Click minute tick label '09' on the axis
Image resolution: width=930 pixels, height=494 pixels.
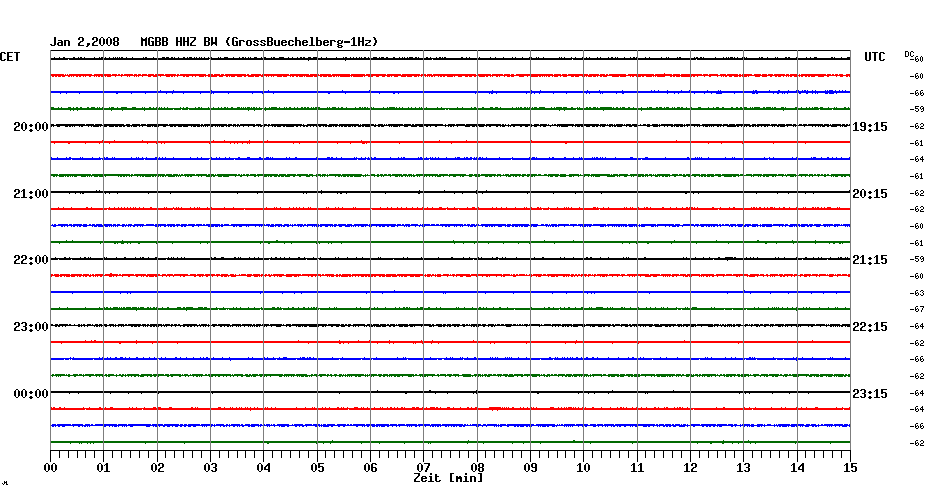pyautogui.click(x=530, y=468)
